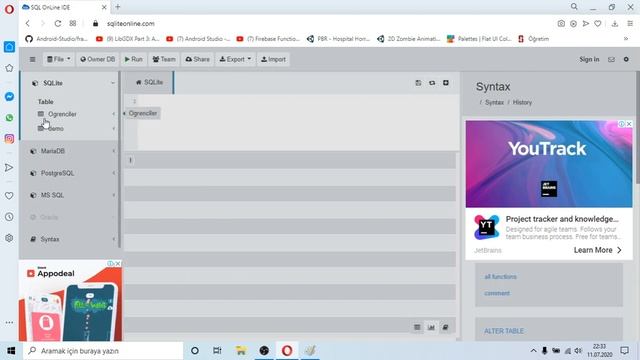Viewport: 640px width, 360px height.
Task: Collapse the SQLite database section
Action: (113, 83)
